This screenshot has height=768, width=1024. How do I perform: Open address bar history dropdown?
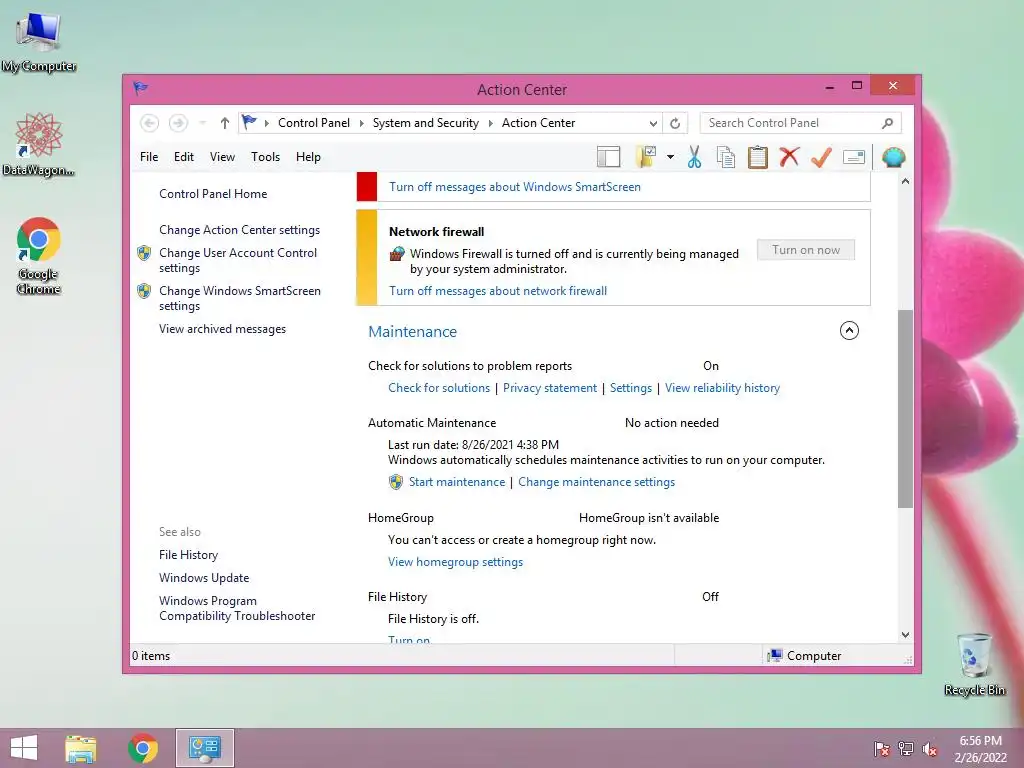652,123
